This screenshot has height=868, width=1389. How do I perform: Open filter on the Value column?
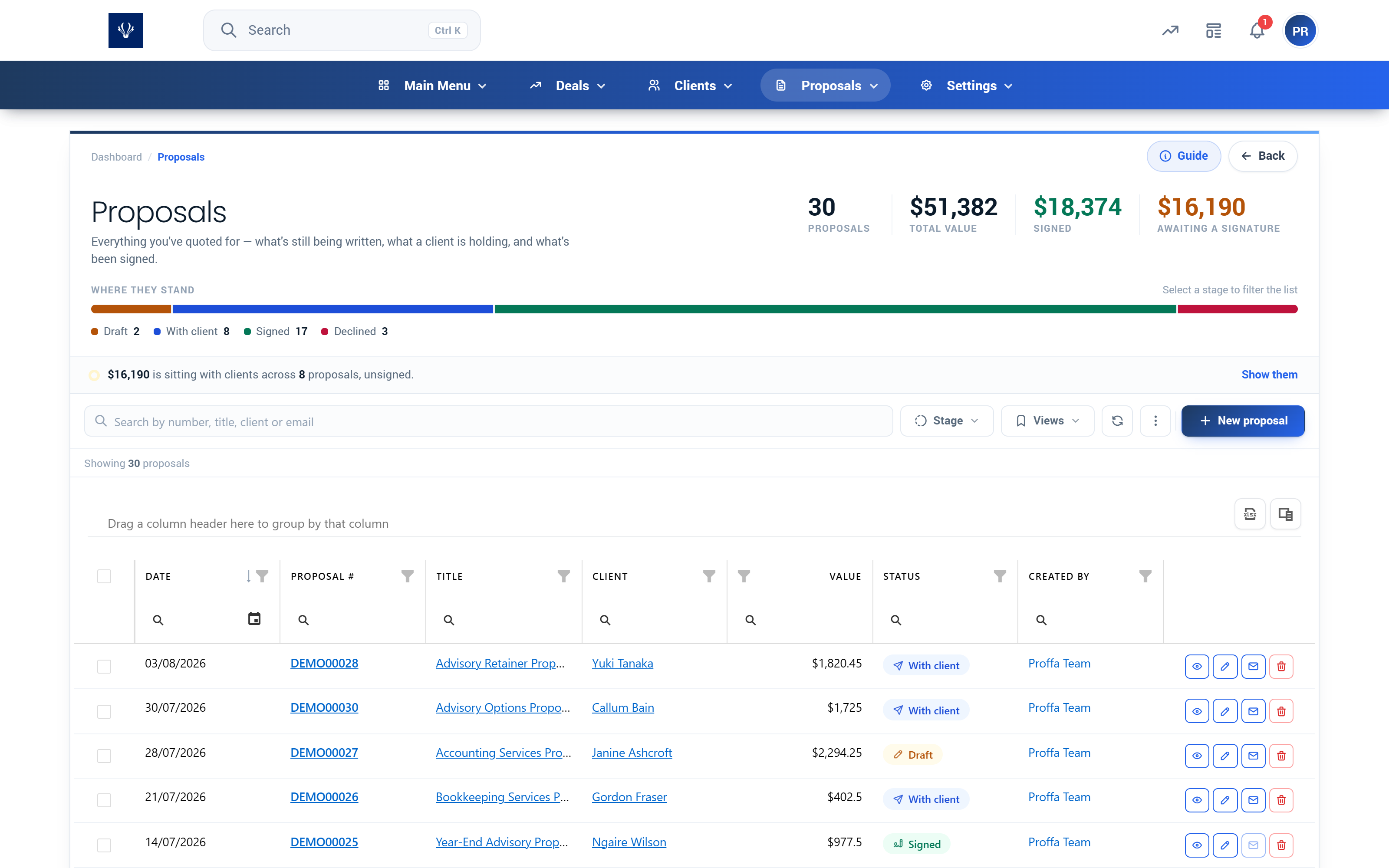[x=744, y=576]
